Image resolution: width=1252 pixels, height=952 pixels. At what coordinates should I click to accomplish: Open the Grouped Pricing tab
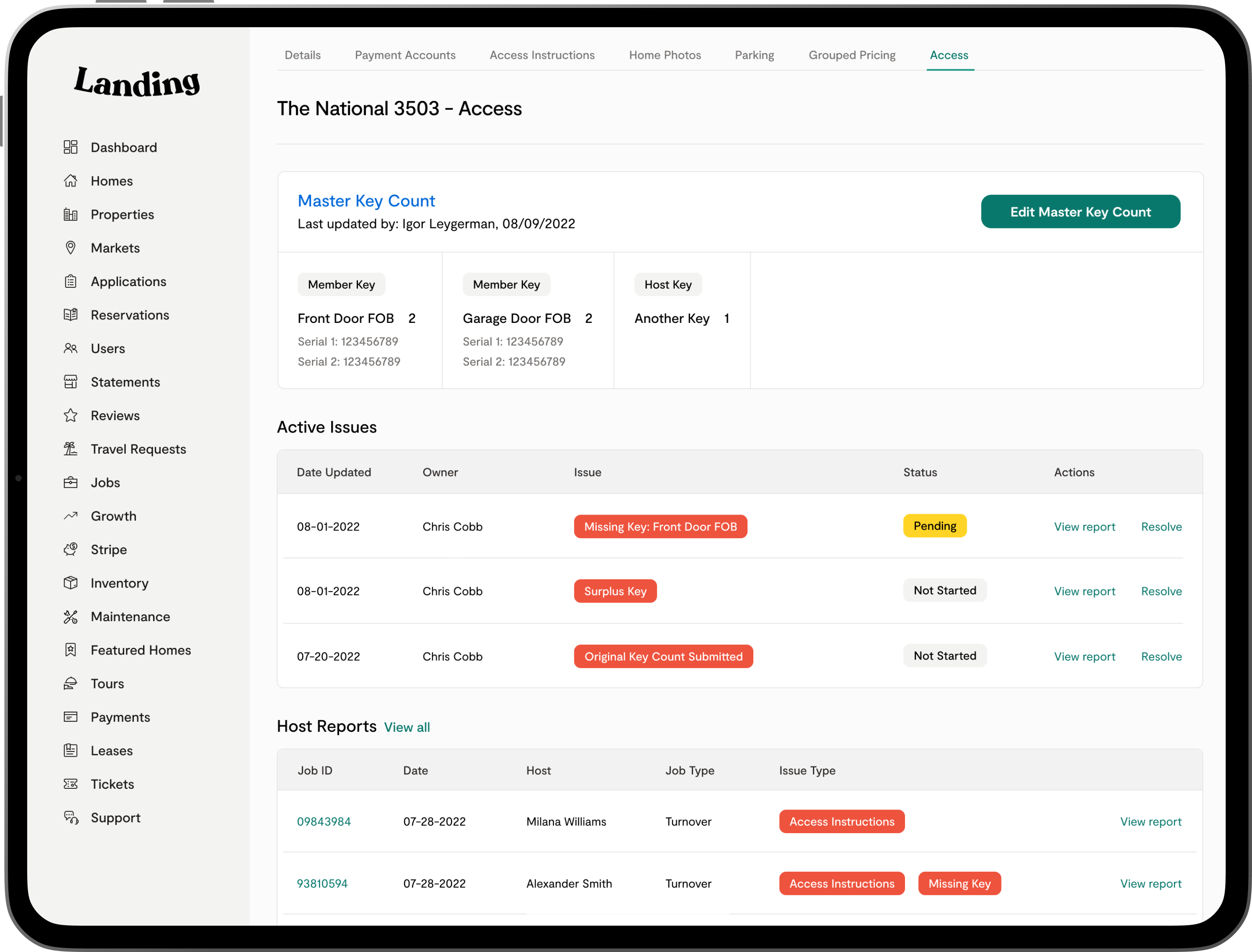click(851, 55)
